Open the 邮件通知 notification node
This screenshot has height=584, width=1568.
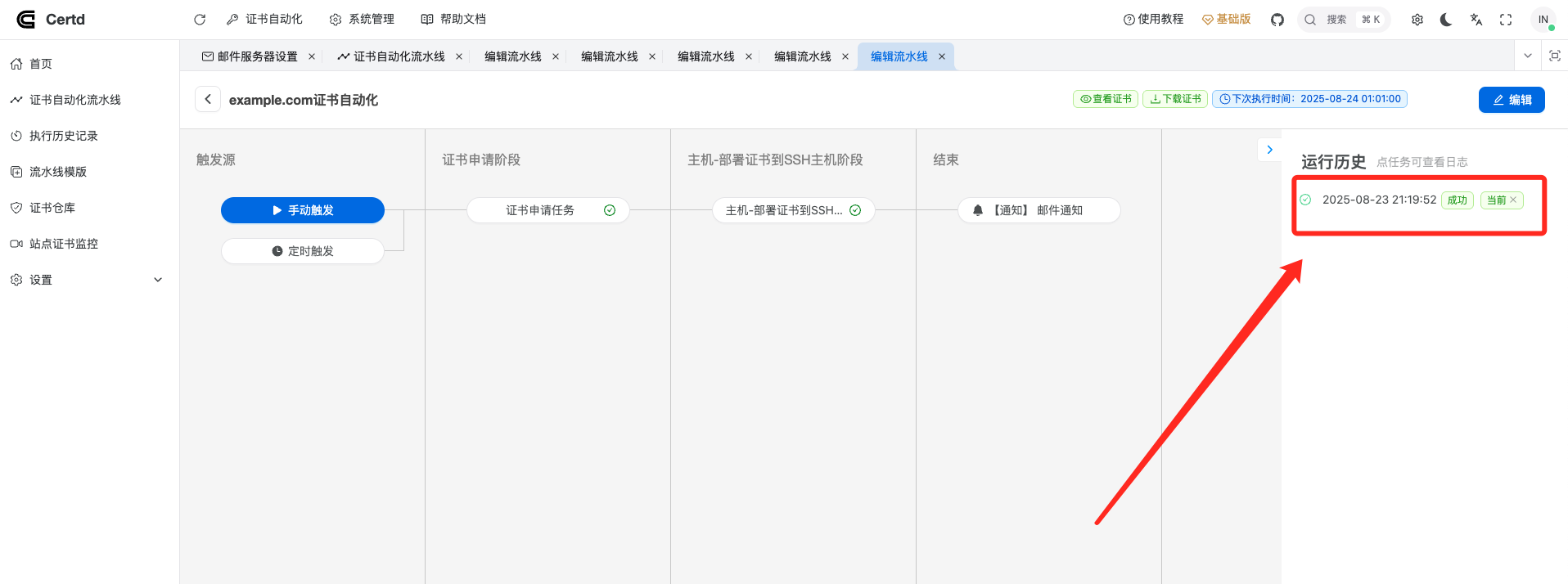[1039, 210]
